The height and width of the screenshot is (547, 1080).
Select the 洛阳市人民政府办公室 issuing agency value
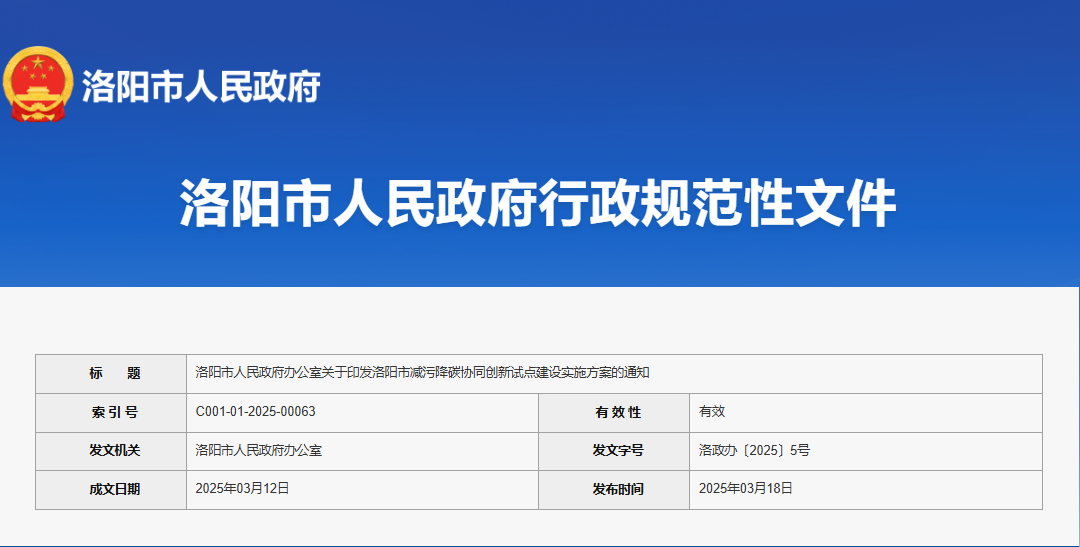[258, 451]
